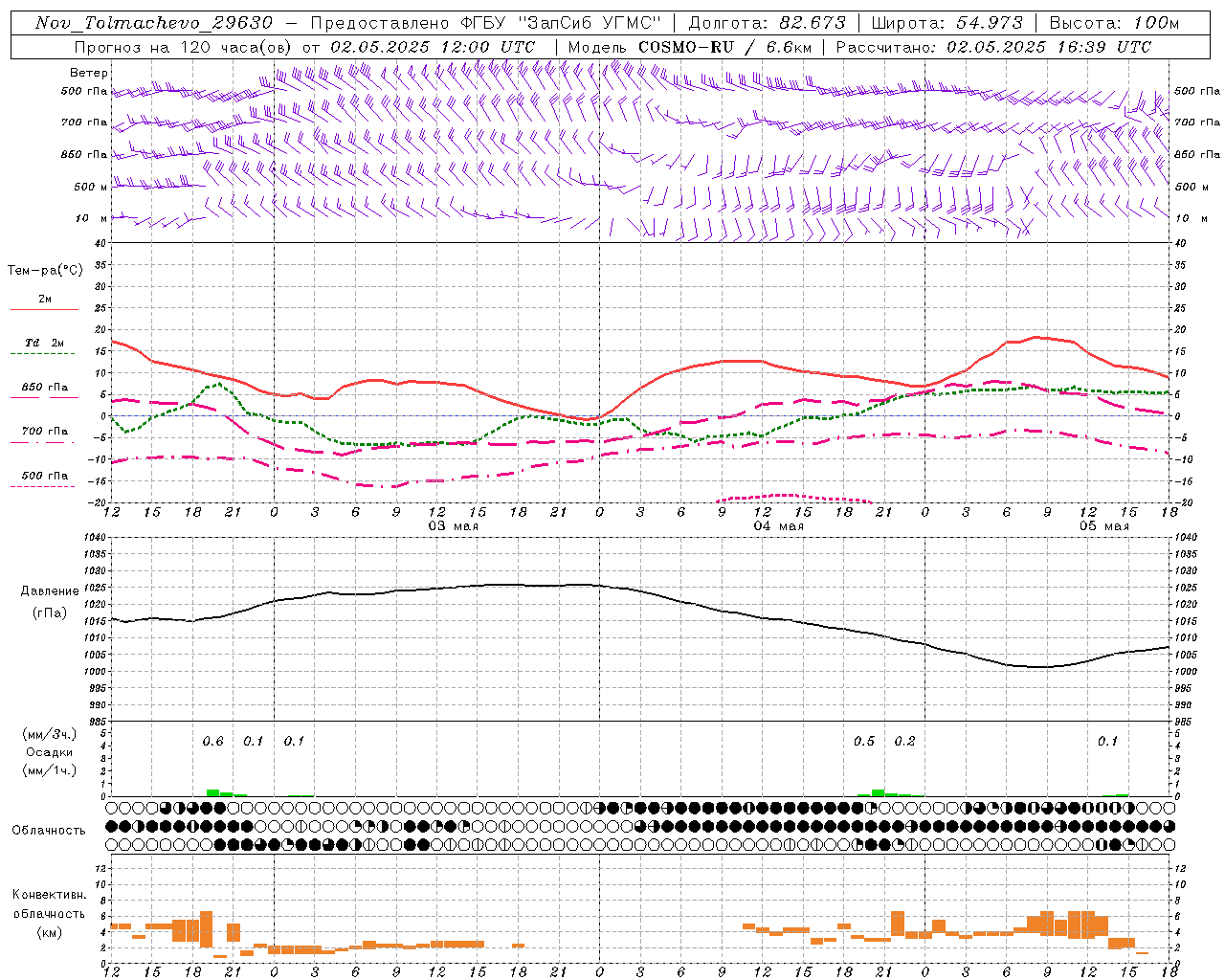This screenshot has height=980, width=1225.
Task: Click the Конвективн. convective cloud label
Action: pos(49,895)
